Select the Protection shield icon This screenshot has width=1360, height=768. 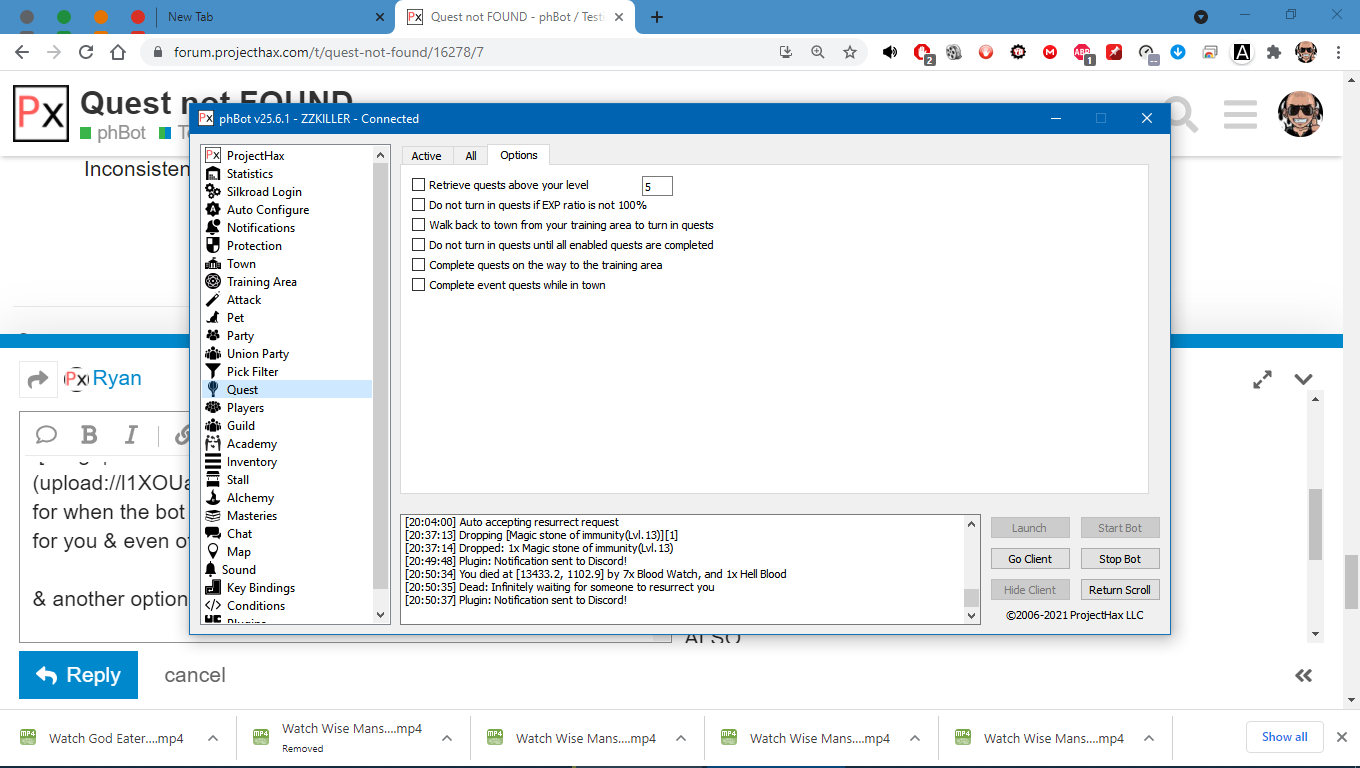[x=212, y=246]
